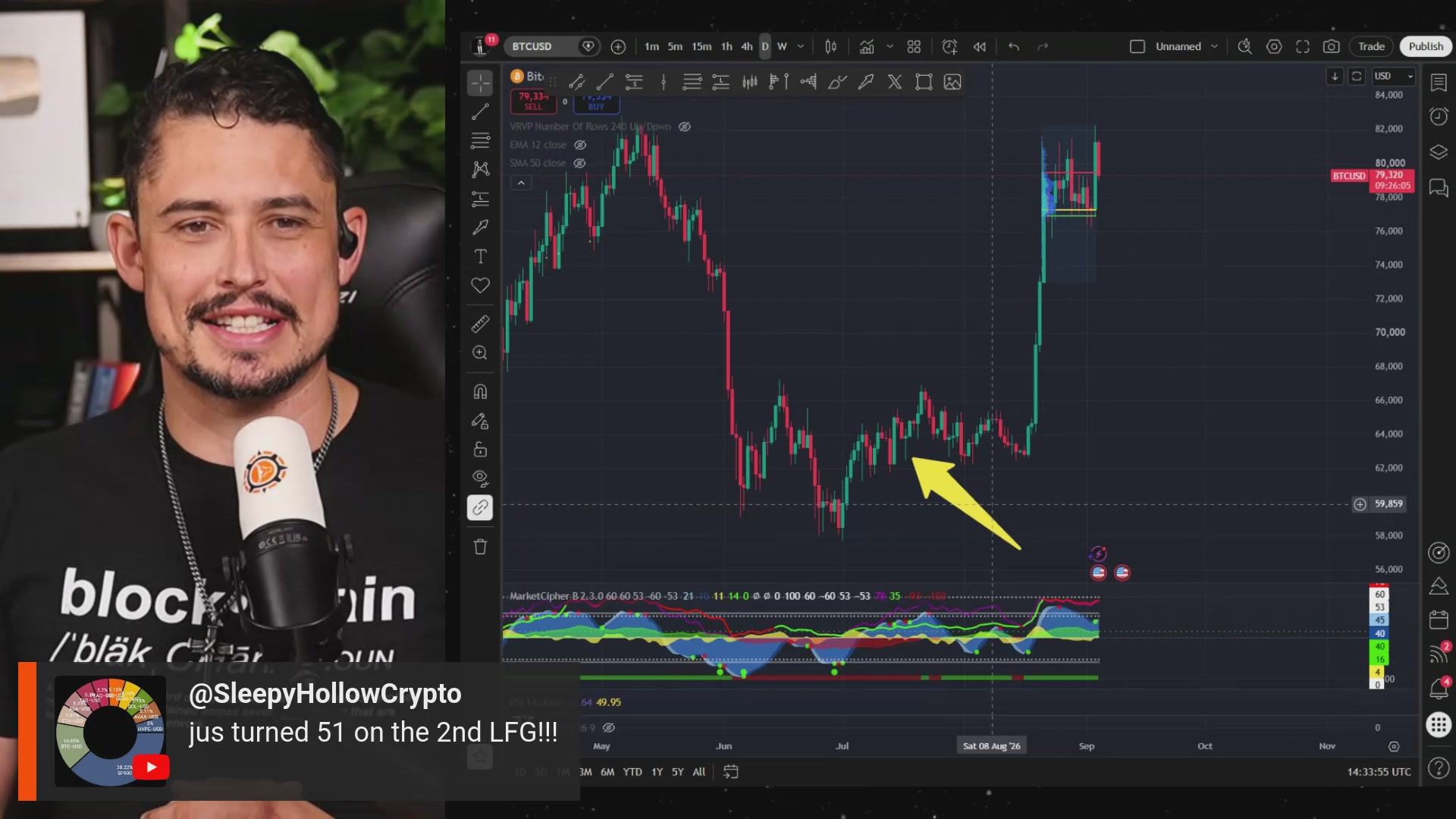Click the Publish button

pyautogui.click(x=1426, y=47)
